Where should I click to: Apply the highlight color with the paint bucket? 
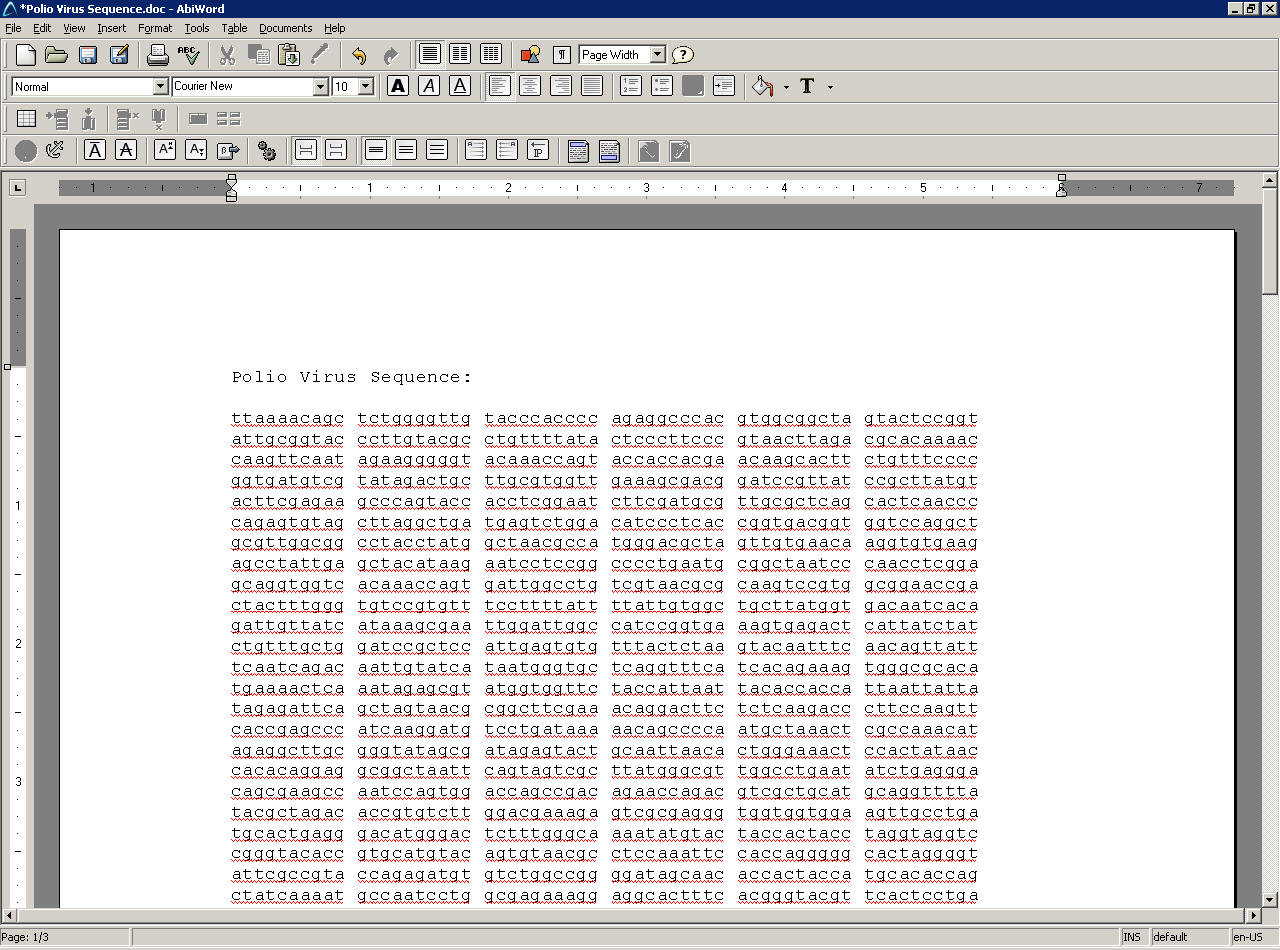[763, 86]
